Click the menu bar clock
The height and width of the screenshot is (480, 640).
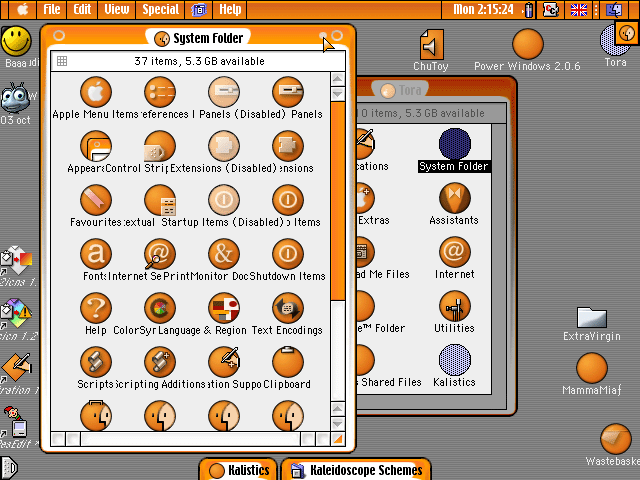point(483,9)
